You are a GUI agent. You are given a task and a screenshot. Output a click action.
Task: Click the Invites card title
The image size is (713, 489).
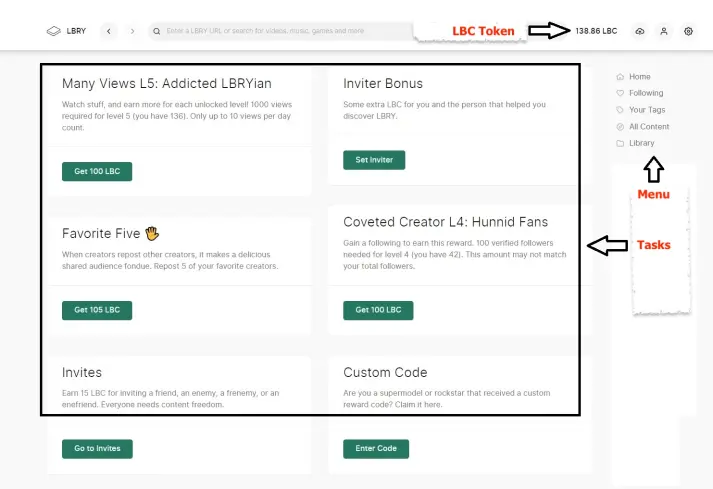tap(82, 373)
